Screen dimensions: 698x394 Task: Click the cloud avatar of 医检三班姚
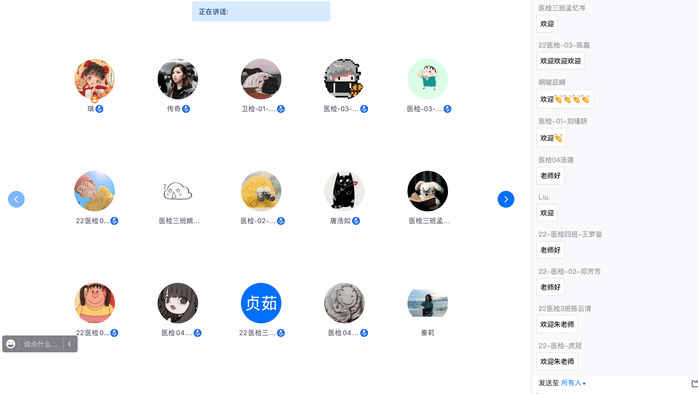[178, 191]
